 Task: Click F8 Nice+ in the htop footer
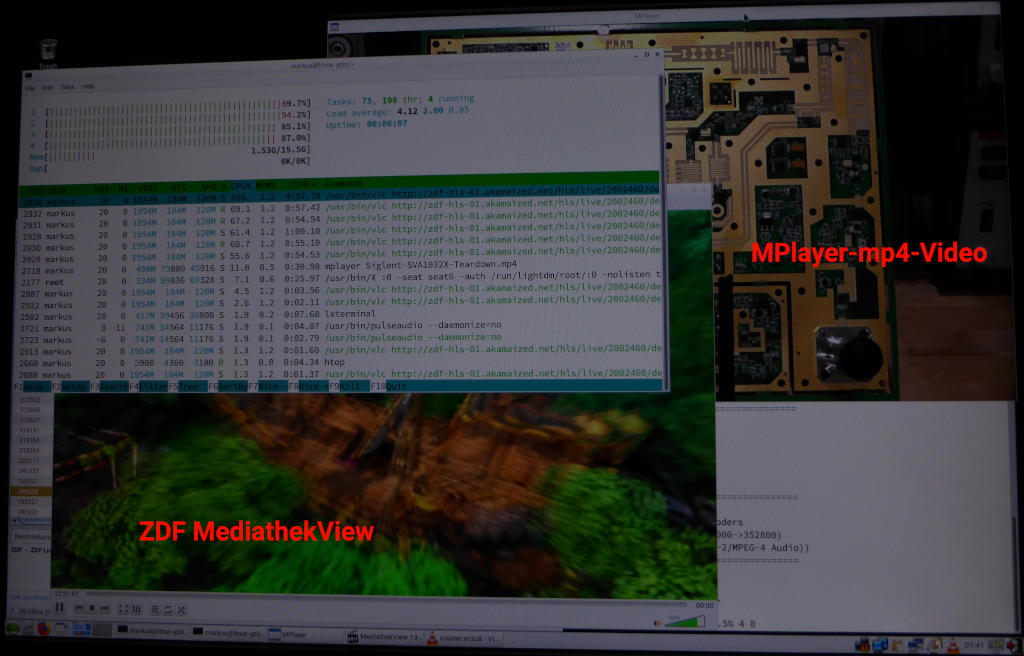309,387
